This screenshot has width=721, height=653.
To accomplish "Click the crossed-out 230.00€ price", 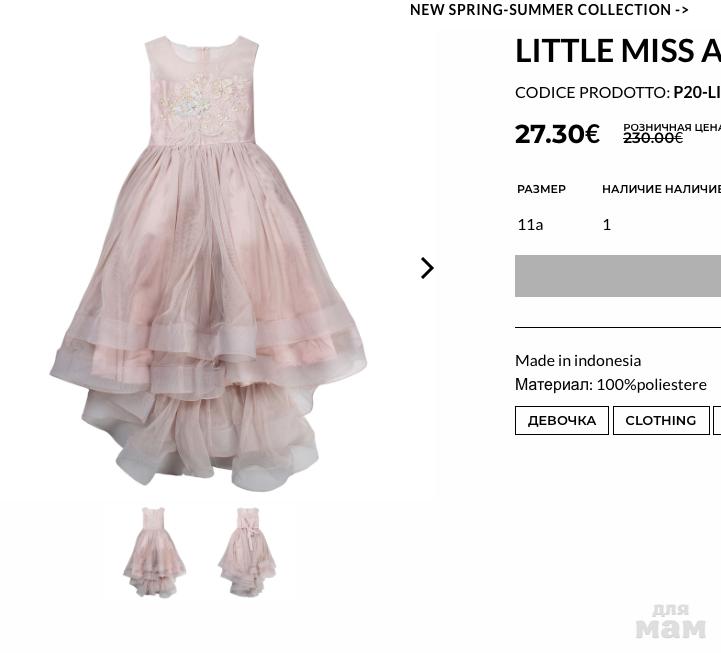I will click(652, 138).
